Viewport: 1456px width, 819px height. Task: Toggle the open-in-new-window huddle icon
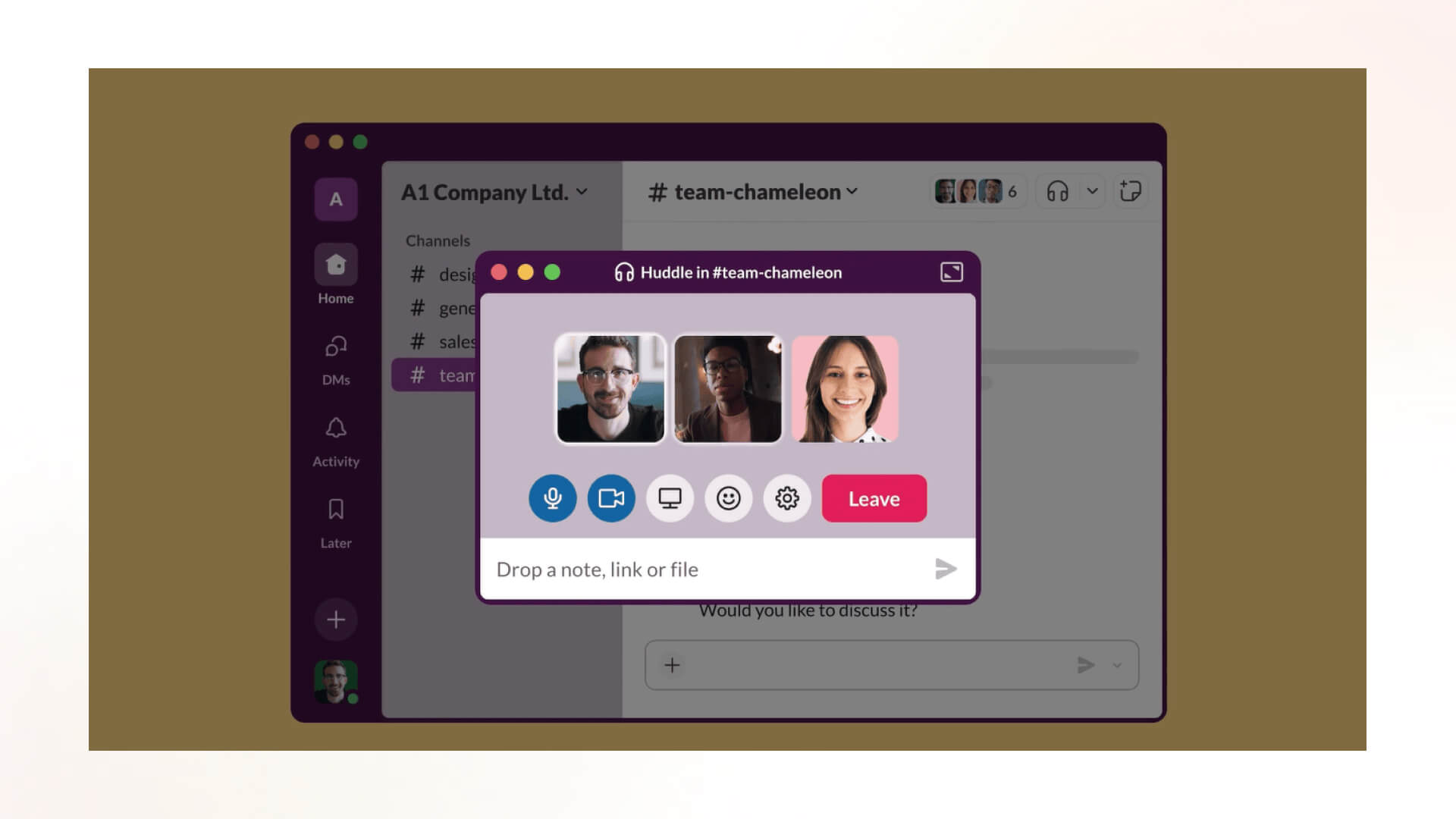point(950,272)
